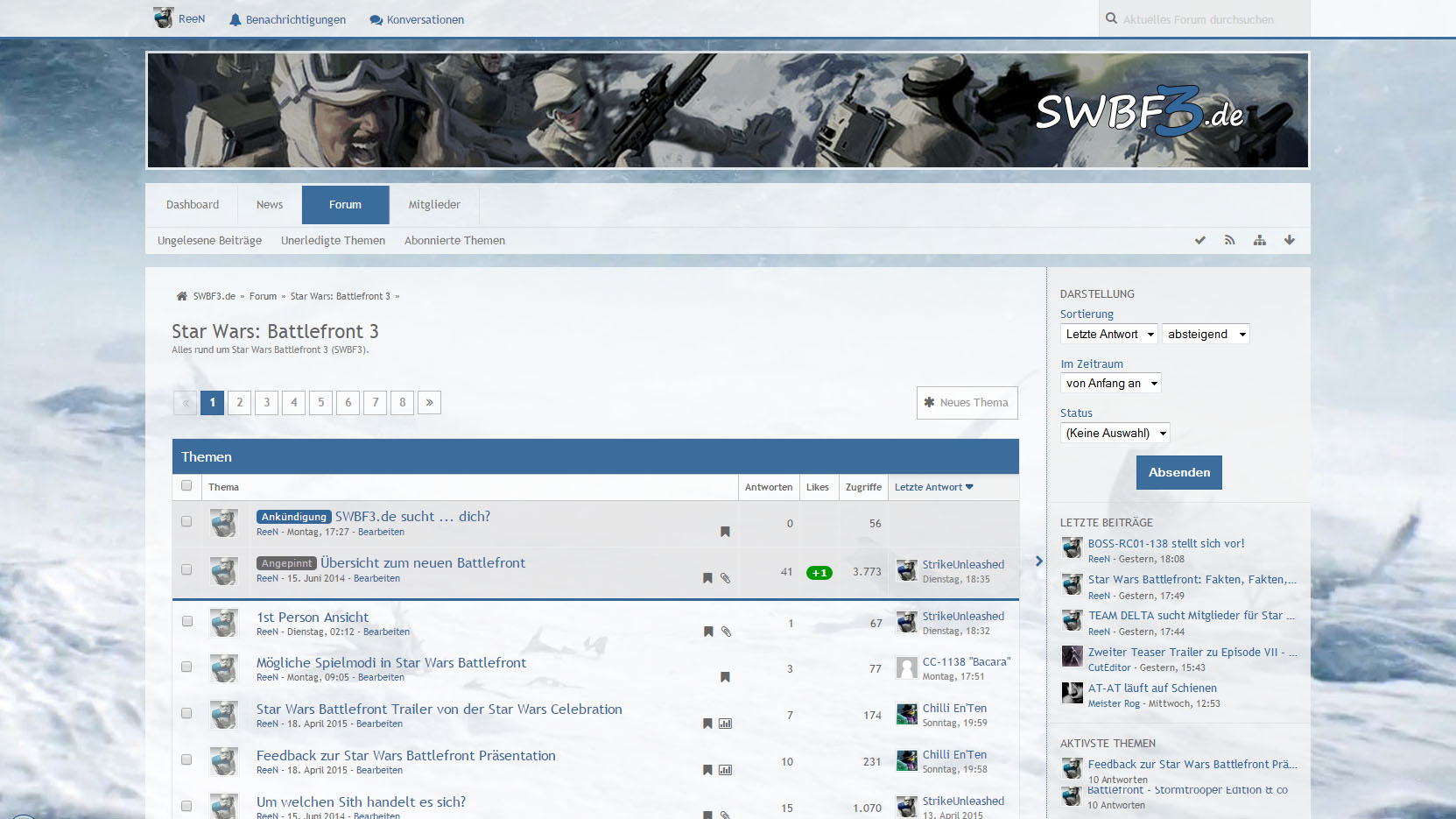Click Bearbeiten on 'Mögliche Spielmodi' thread
Viewport: 1456px width, 819px height.
click(x=381, y=677)
